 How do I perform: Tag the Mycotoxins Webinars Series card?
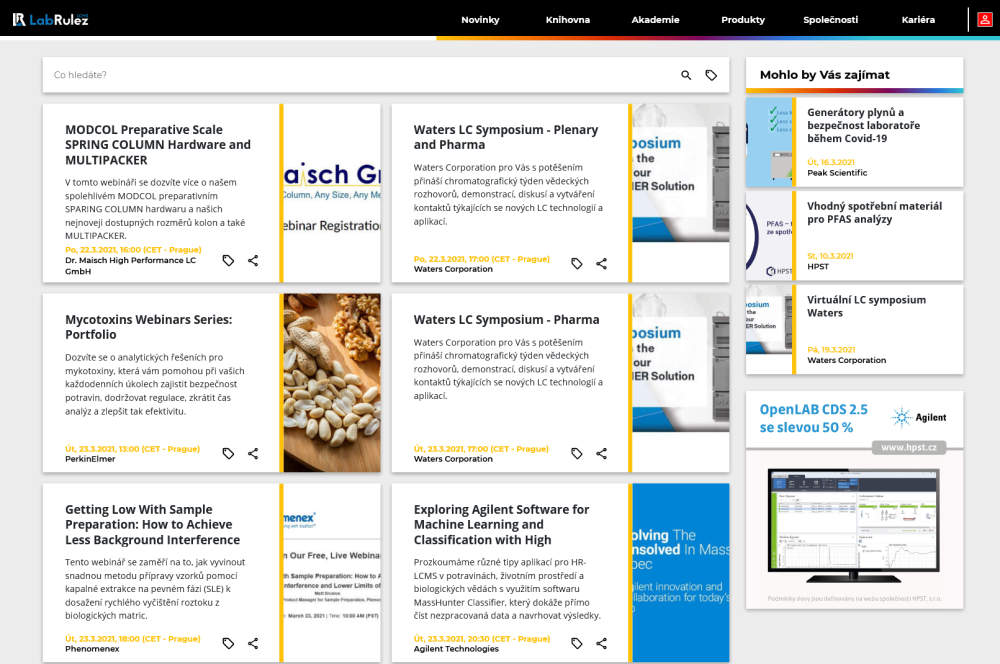[x=228, y=454]
